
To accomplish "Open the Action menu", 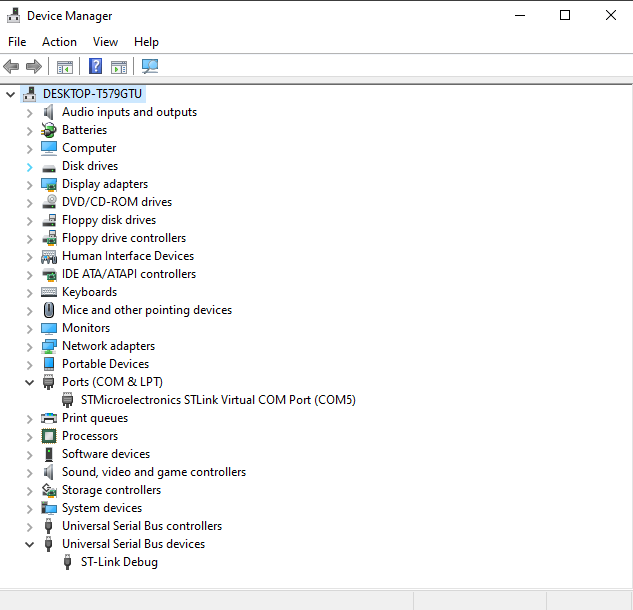I will tap(59, 42).
